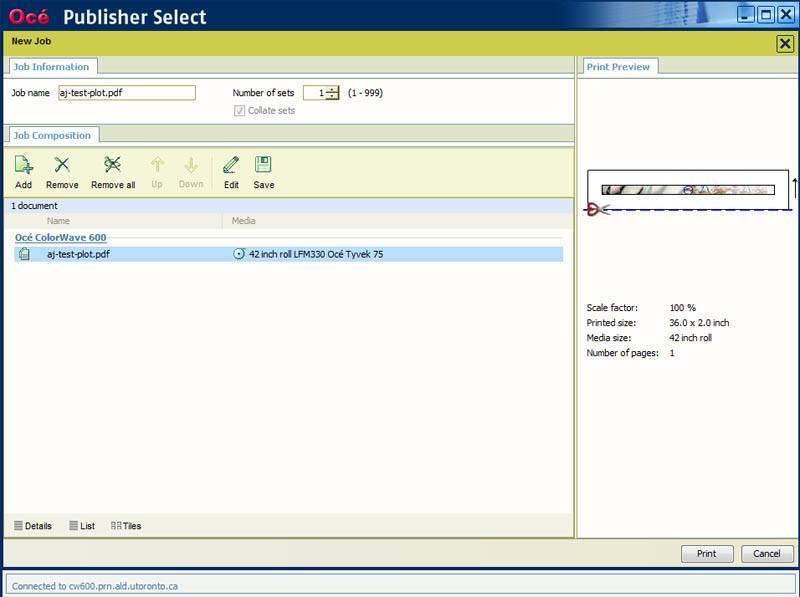Screen dimensions: 800x597
Task: Click the document icon beside aj-test-plot.pdf
Action: click(x=24, y=254)
